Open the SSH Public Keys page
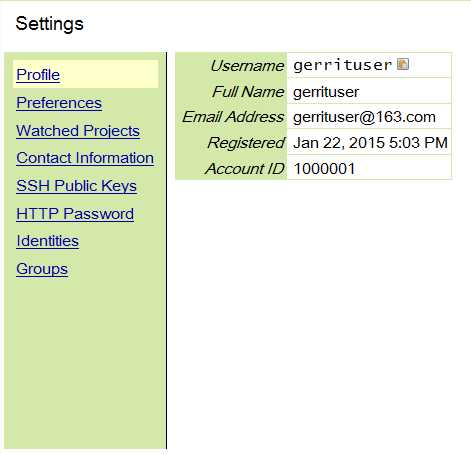 (76, 186)
